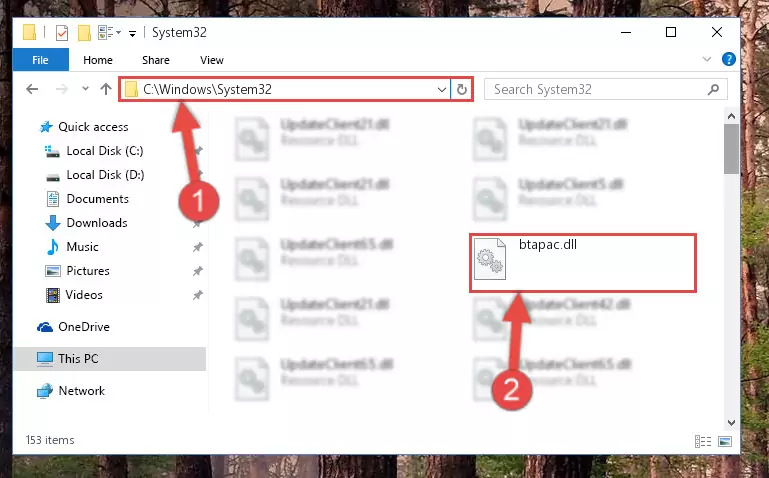The width and height of the screenshot is (769, 478).
Task: Click the New folder icon in title bar
Action: pyautogui.click(x=84, y=33)
